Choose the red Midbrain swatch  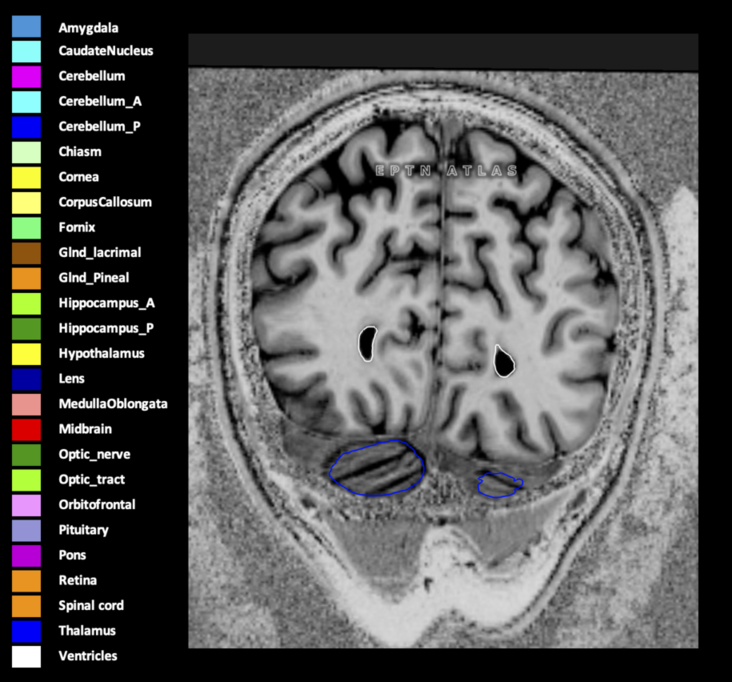pos(26,429)
